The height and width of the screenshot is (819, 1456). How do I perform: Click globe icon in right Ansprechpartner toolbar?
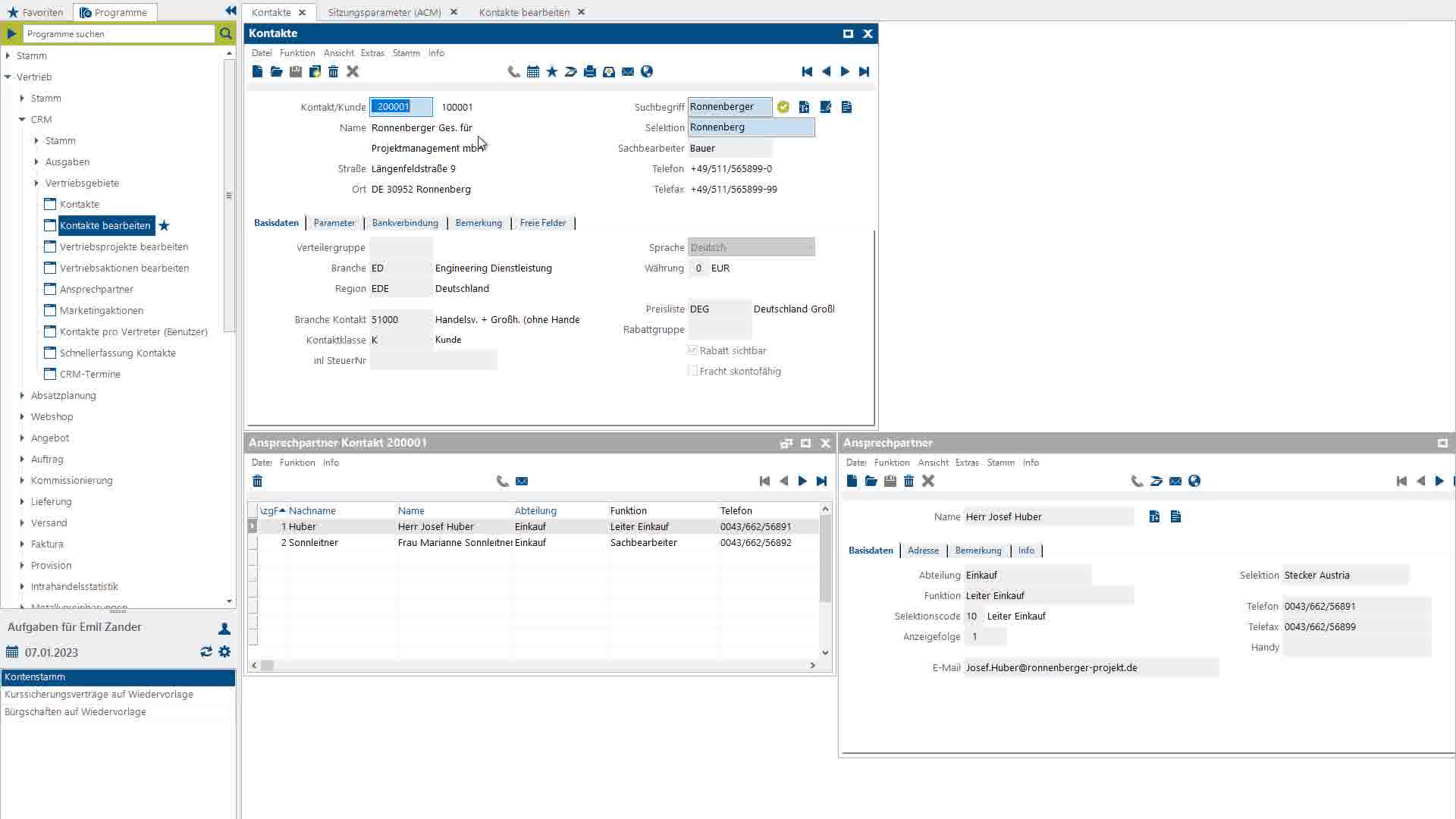click(1194, 481)
